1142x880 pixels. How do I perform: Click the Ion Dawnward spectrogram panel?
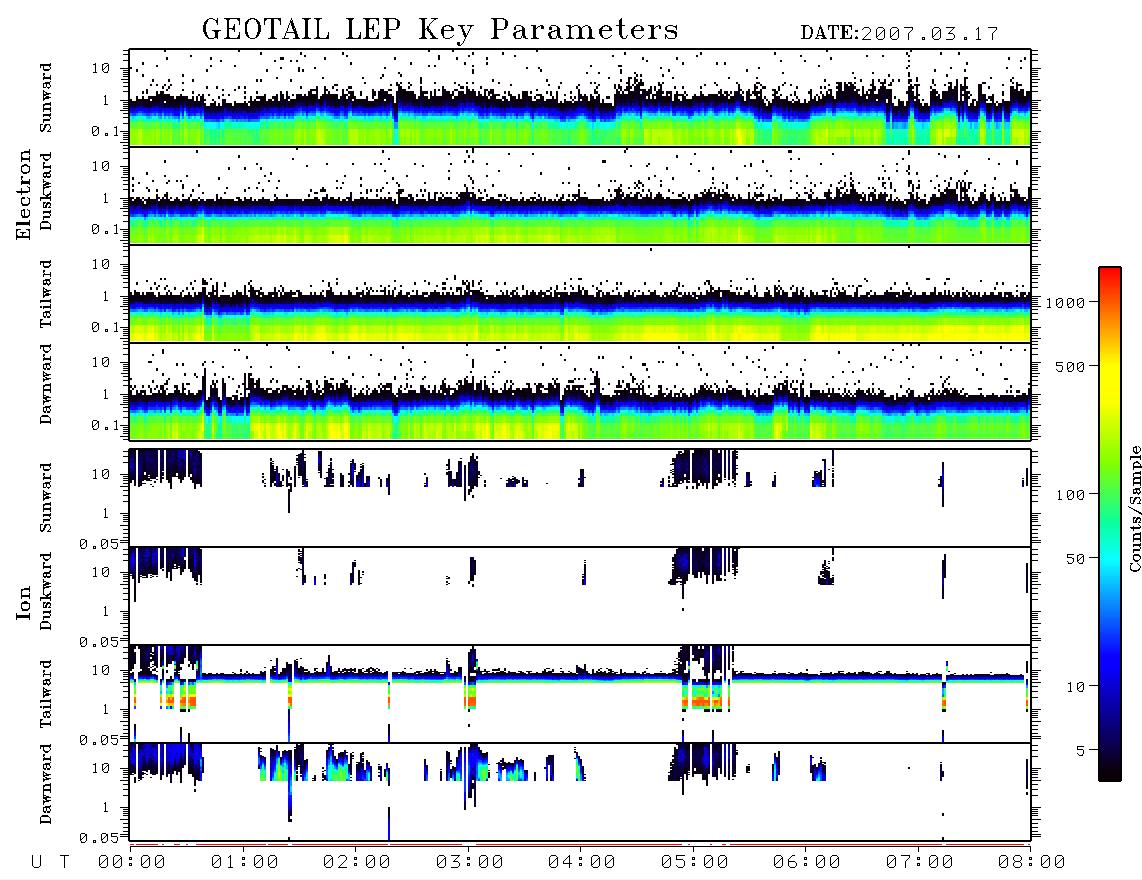pyautogui.click(x=580, y=791)
